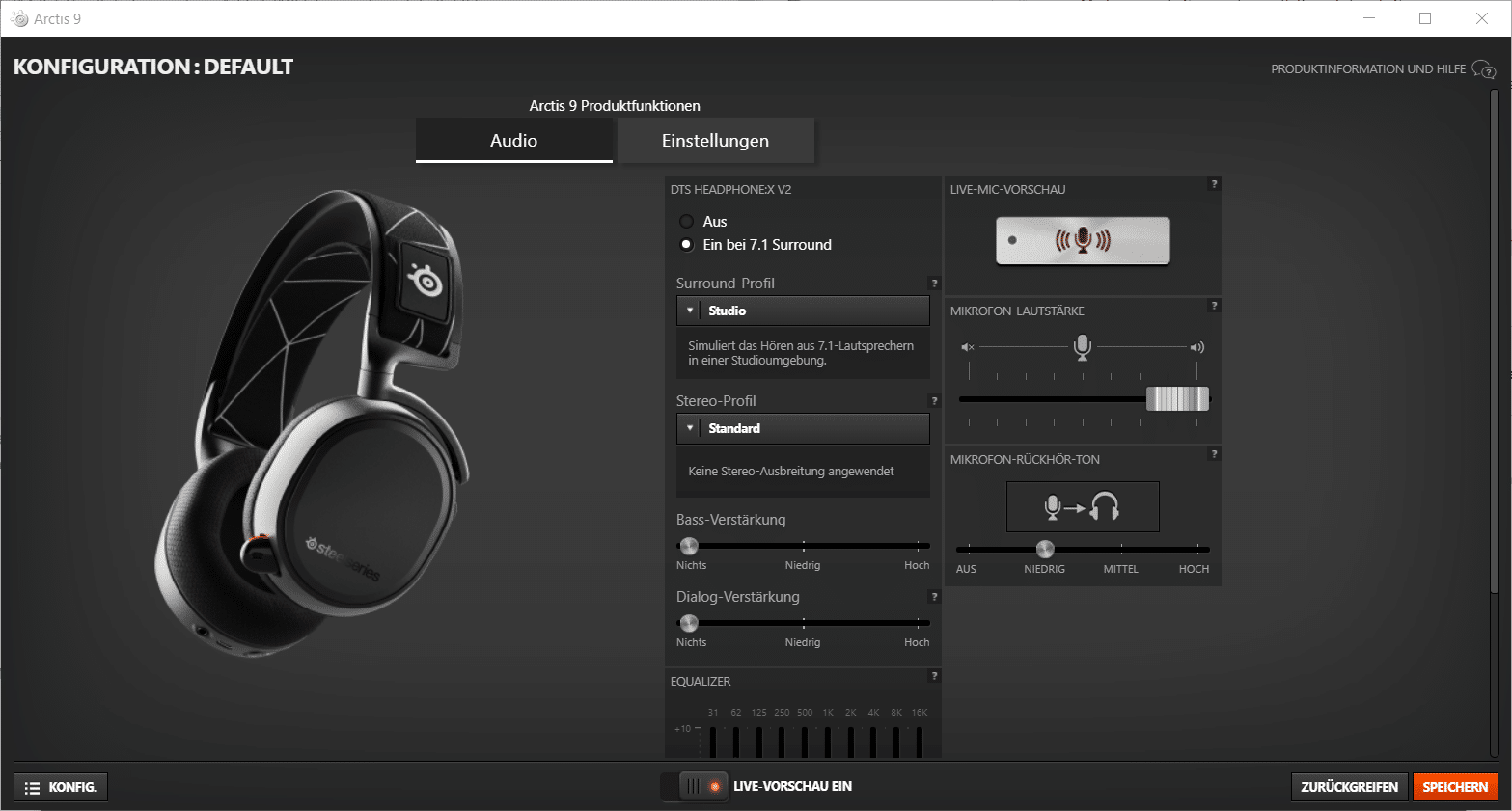Screen dimensions: 1512x811
Task: Expand the Stereo-Profil Standard dropdown
Action: [803, 428]
